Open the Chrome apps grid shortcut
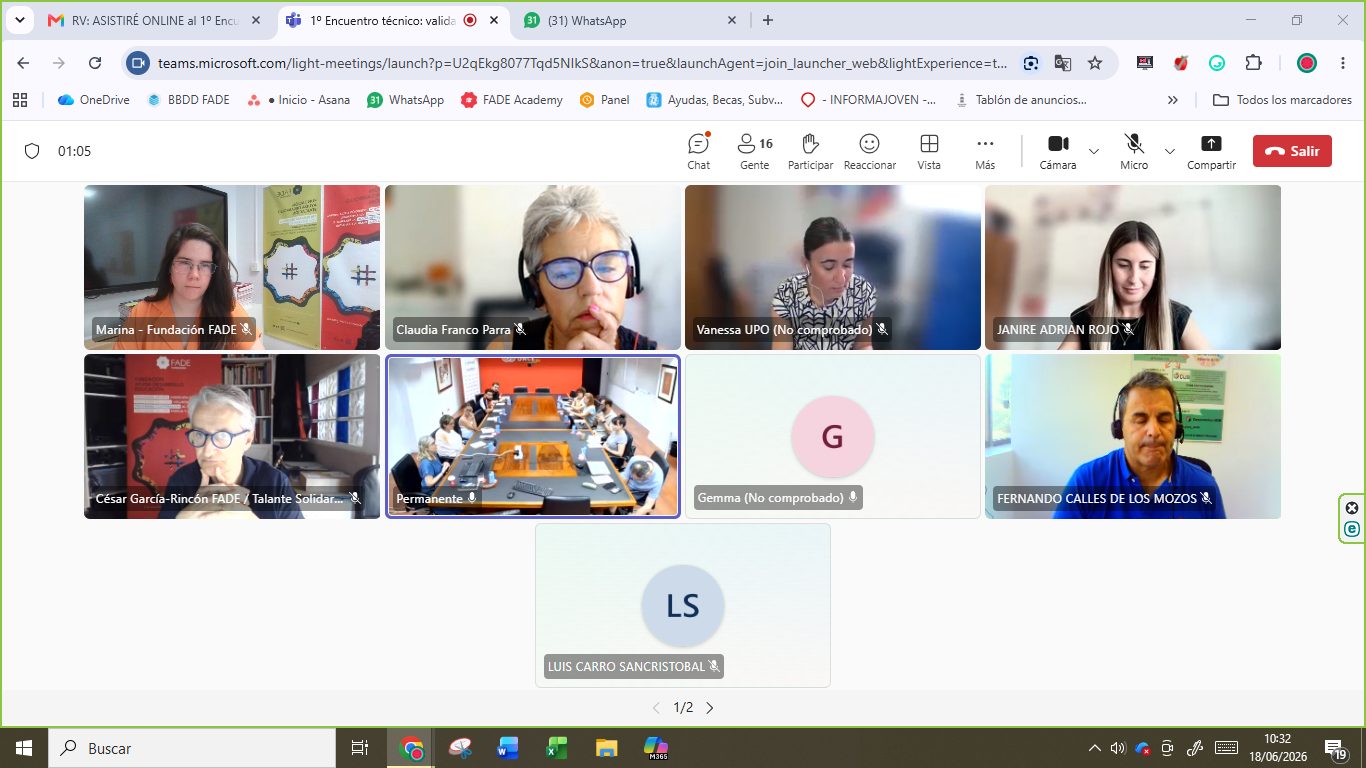The height and width of the screenshot is (768, 1366). pos(19,100)
